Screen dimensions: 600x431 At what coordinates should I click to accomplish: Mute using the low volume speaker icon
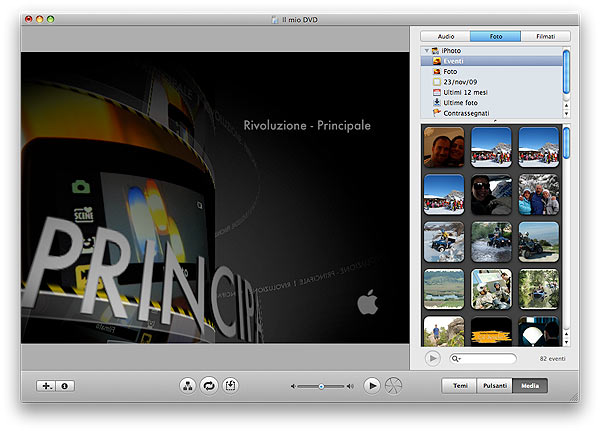(x=293, y=387)
